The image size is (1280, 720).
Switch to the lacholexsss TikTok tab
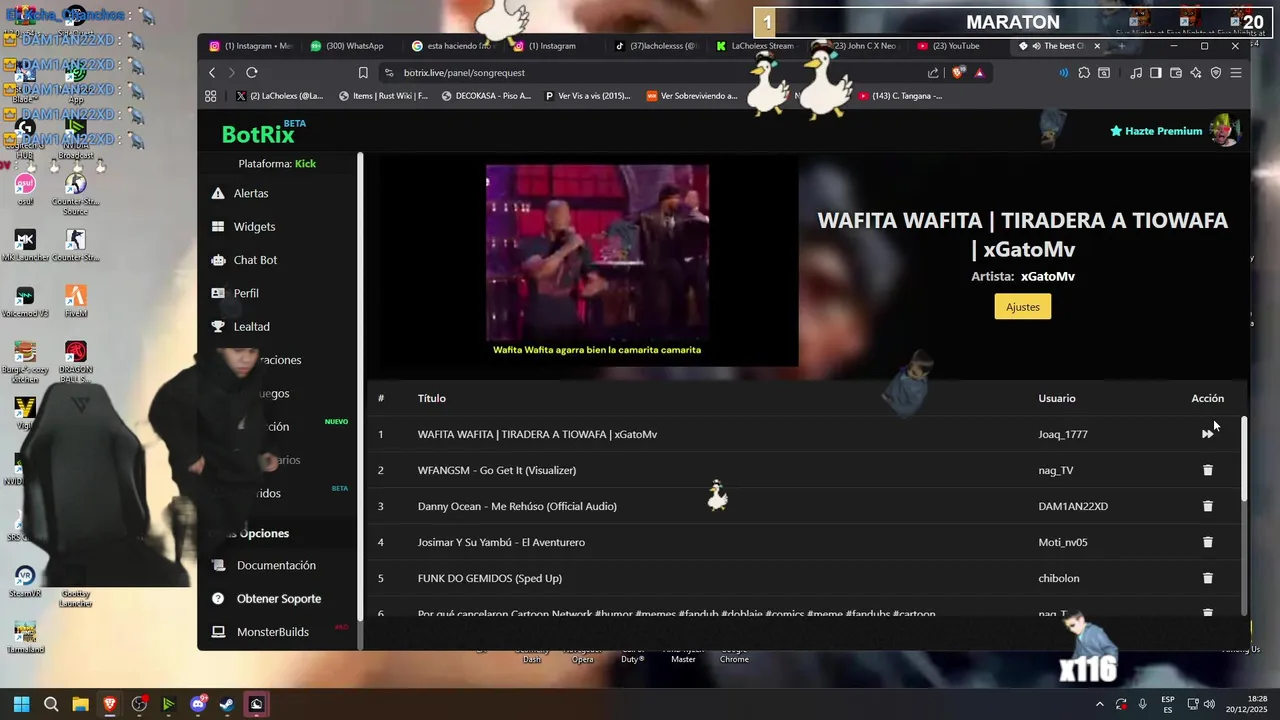click(656, 46)
